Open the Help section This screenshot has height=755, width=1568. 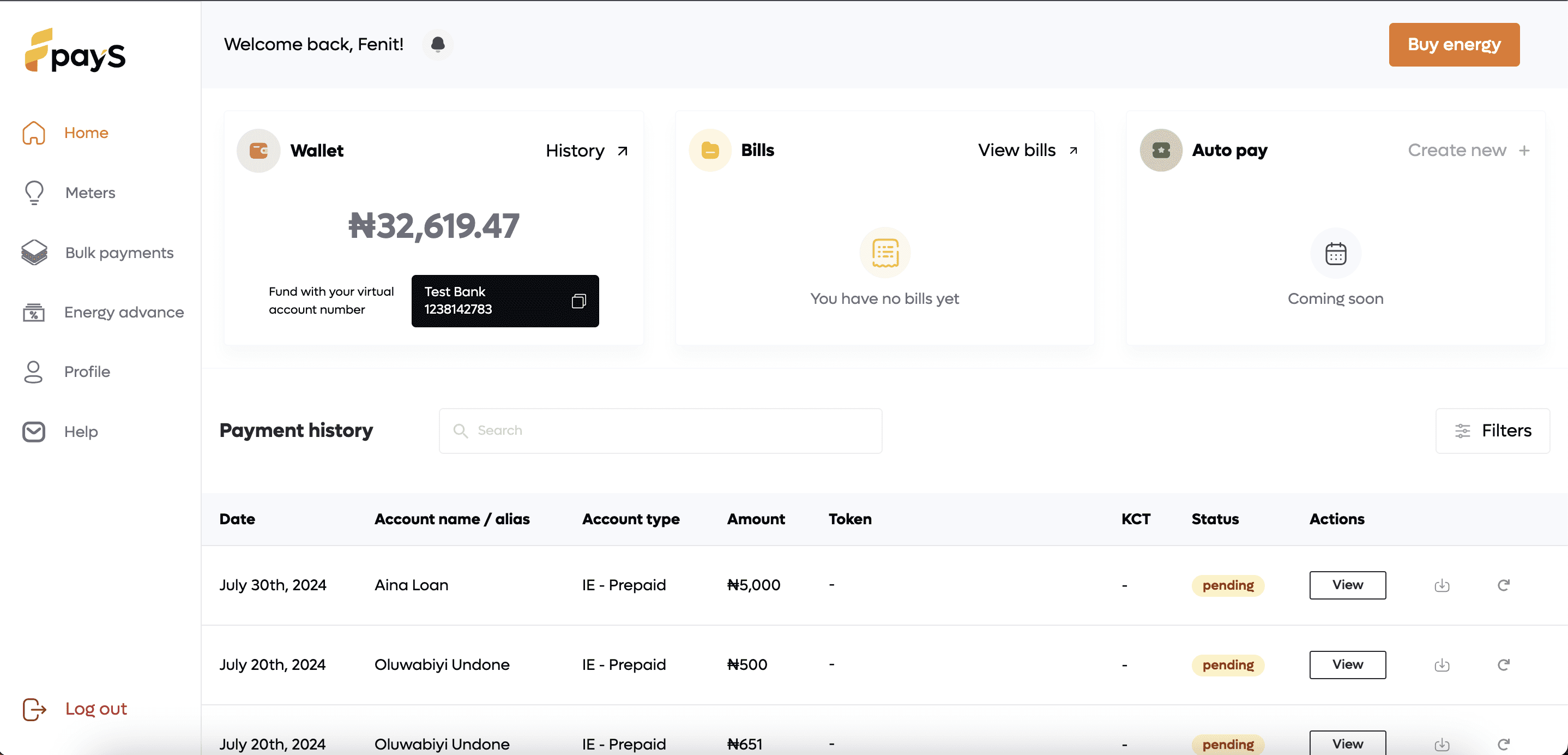coord(81,432)
